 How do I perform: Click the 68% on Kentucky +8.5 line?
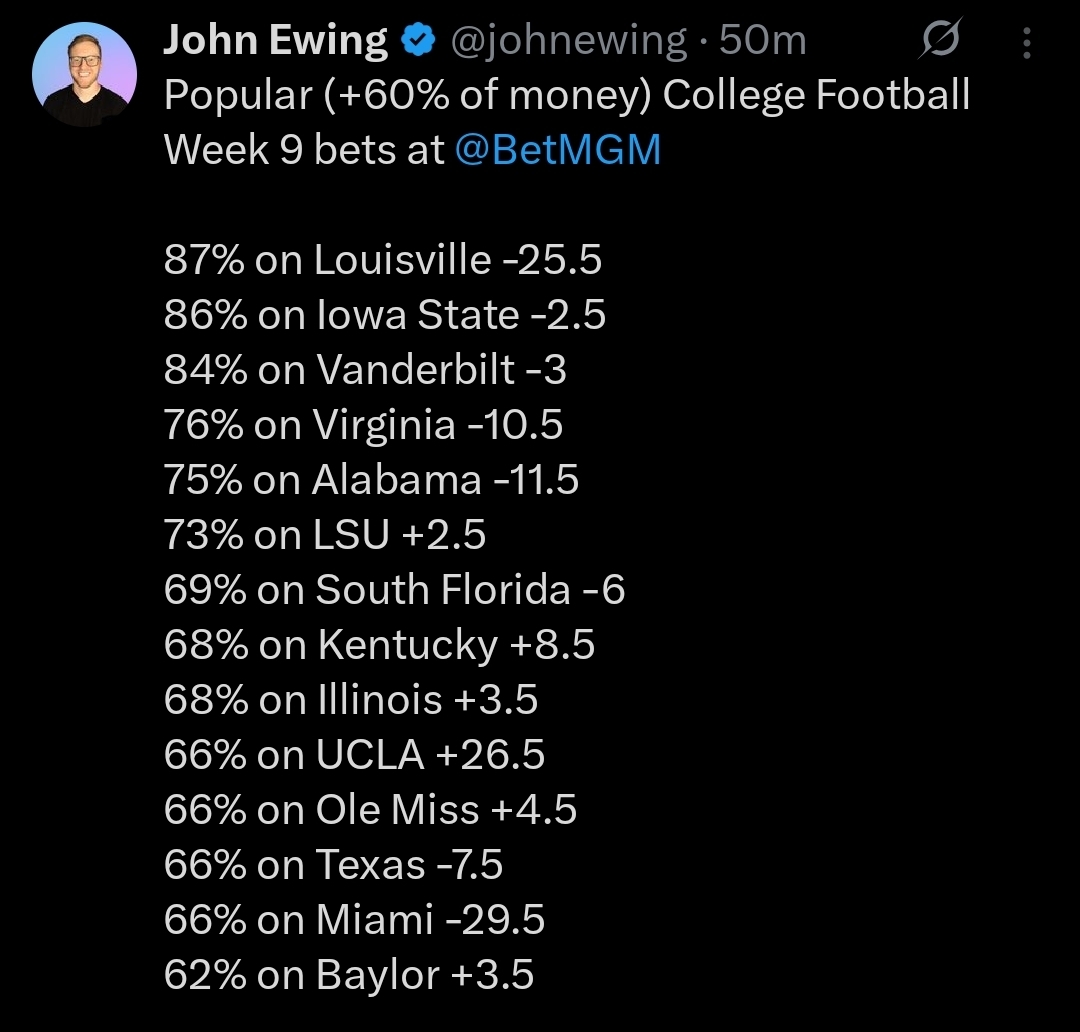click(379, 645)
